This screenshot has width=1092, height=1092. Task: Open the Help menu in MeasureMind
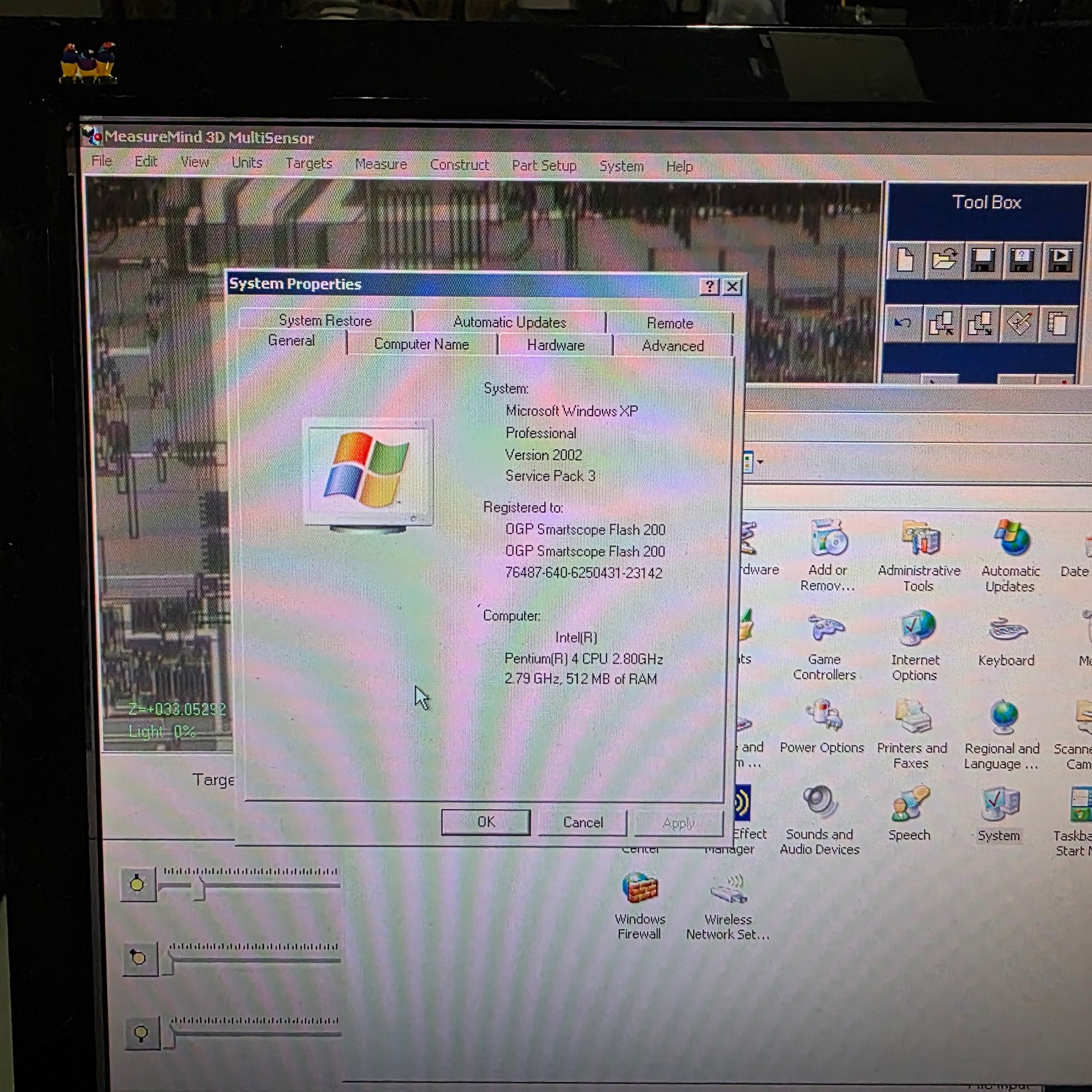click(x=679, y=167)
